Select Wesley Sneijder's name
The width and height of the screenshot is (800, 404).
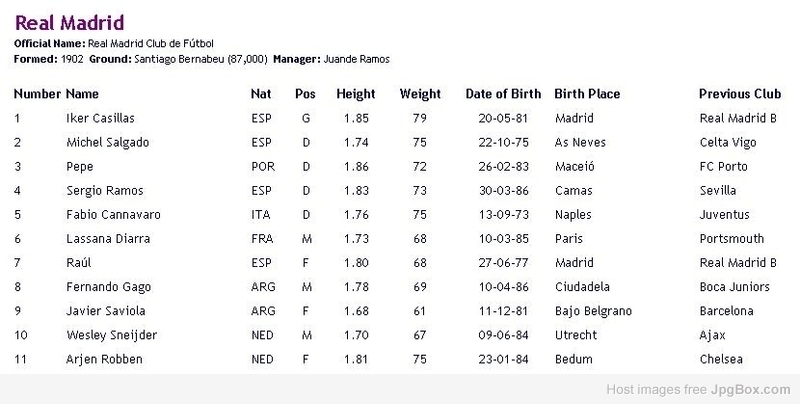[112, 335]
